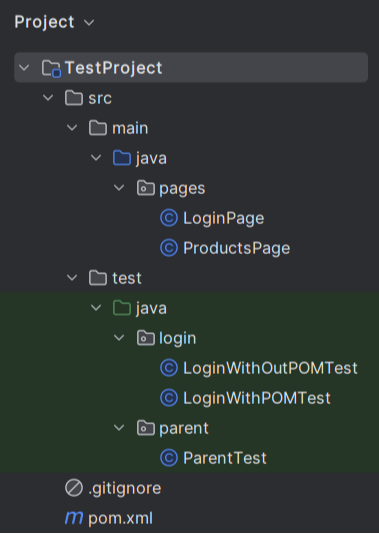Viewport: 379px width, 534px height.
Task: Collapse the parent package chevron
Action: coord(119,428)
